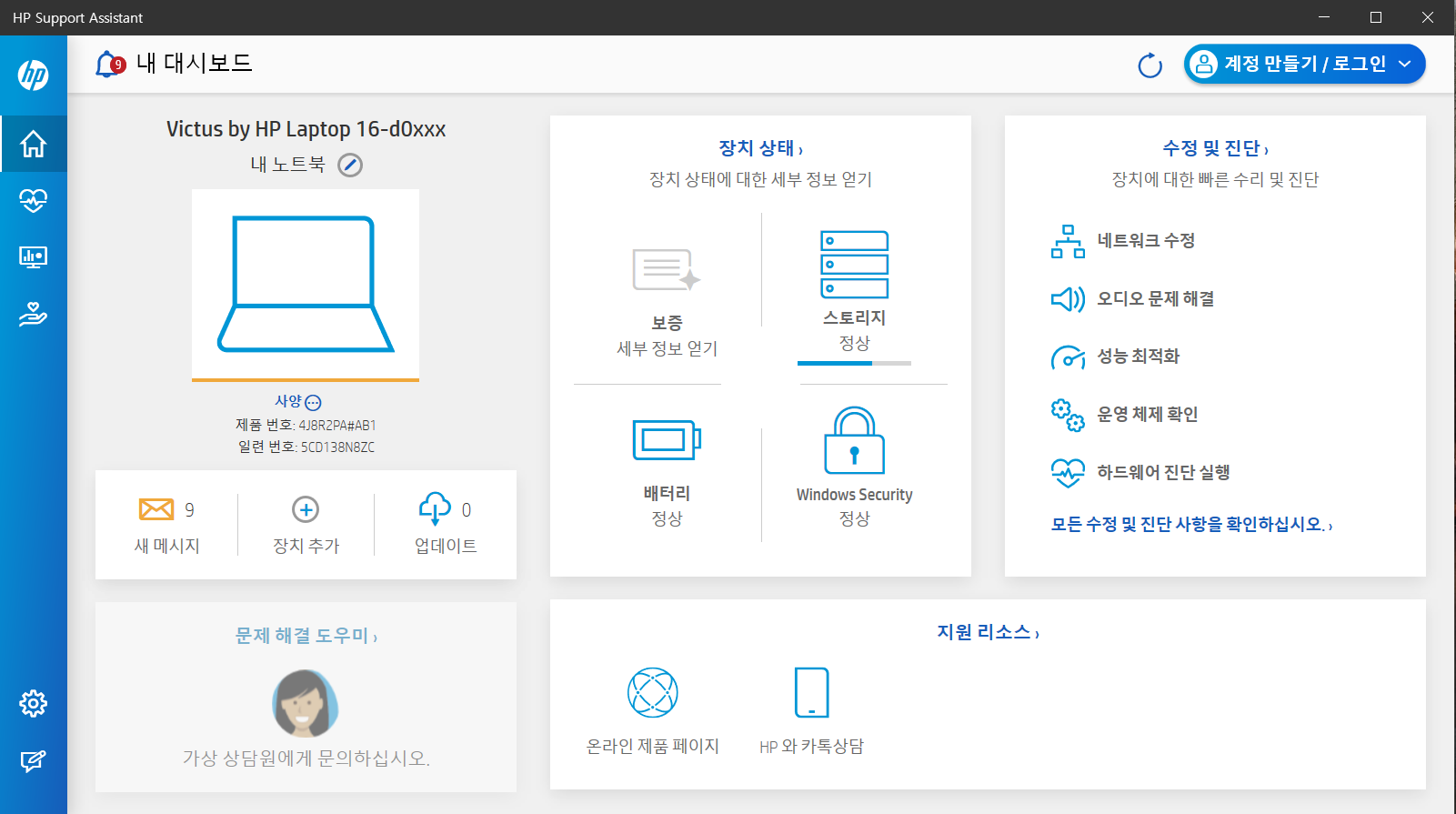1456x814 pixels.
Task: Open the 수정 및 진단 heading link
Action: (1215, 148)
